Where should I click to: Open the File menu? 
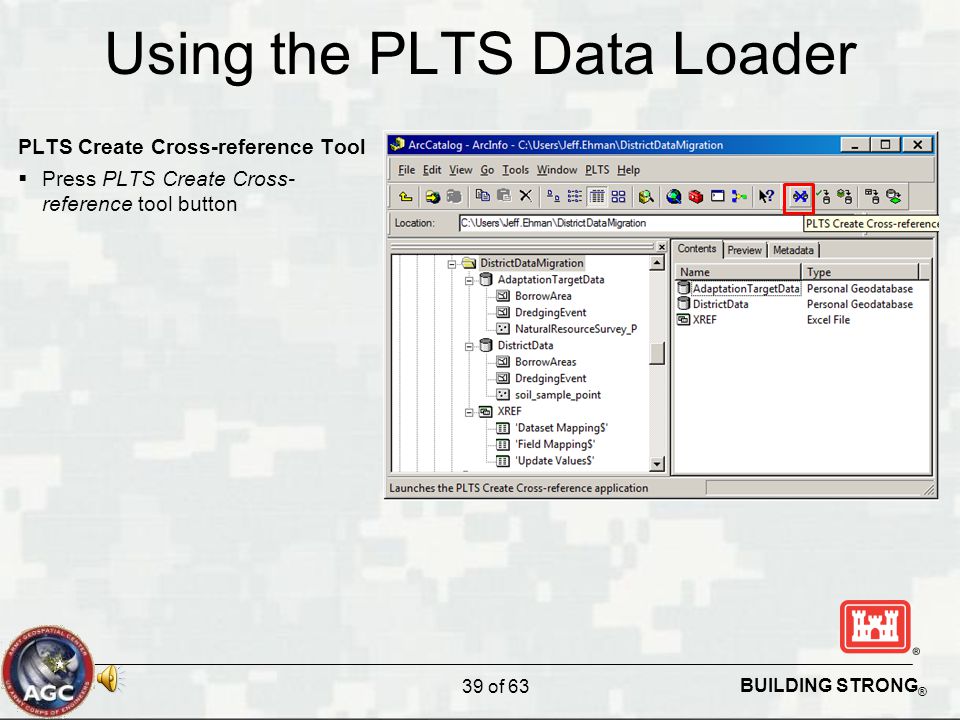click(406, 170)
